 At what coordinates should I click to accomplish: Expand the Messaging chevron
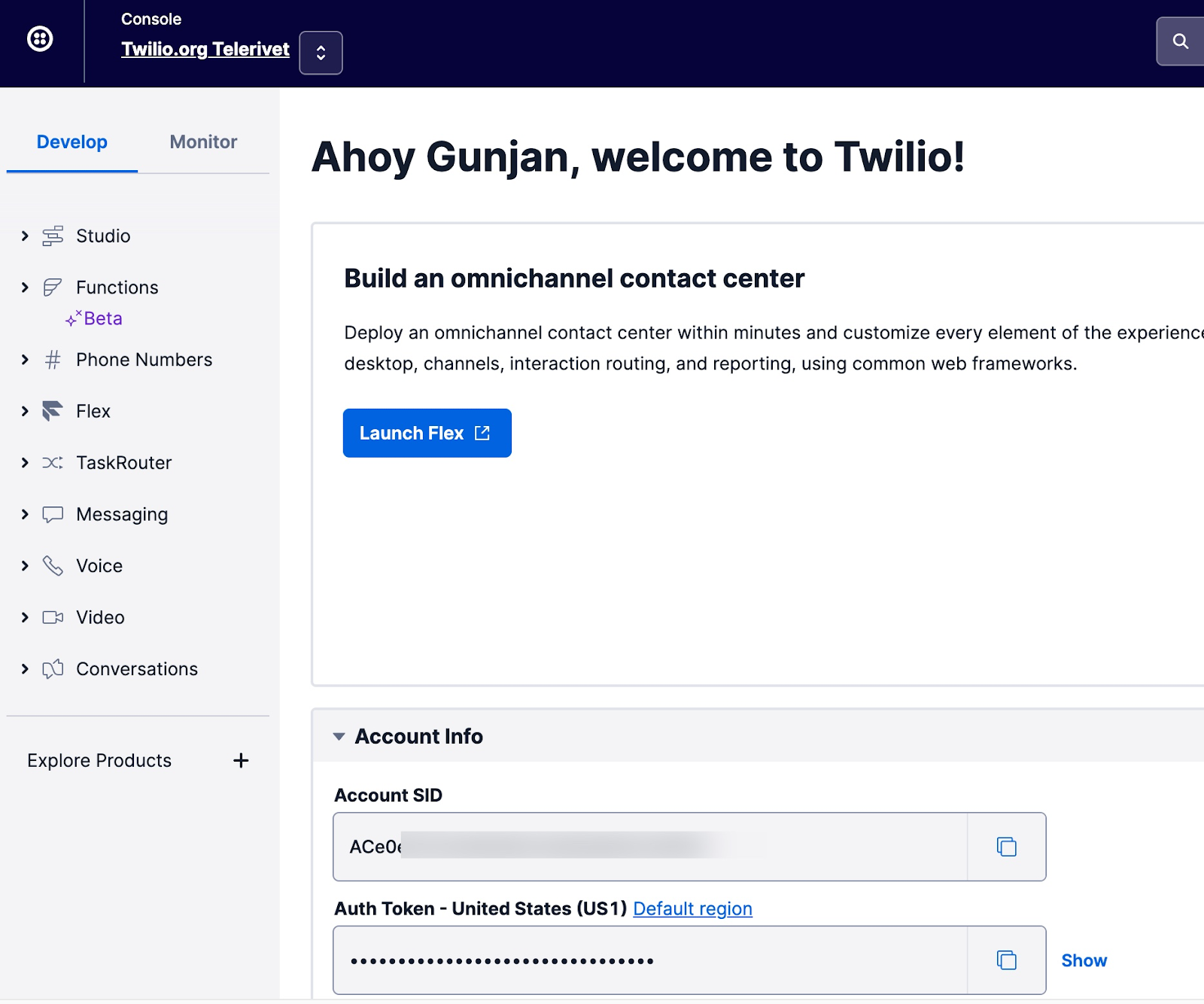point(25,514)
